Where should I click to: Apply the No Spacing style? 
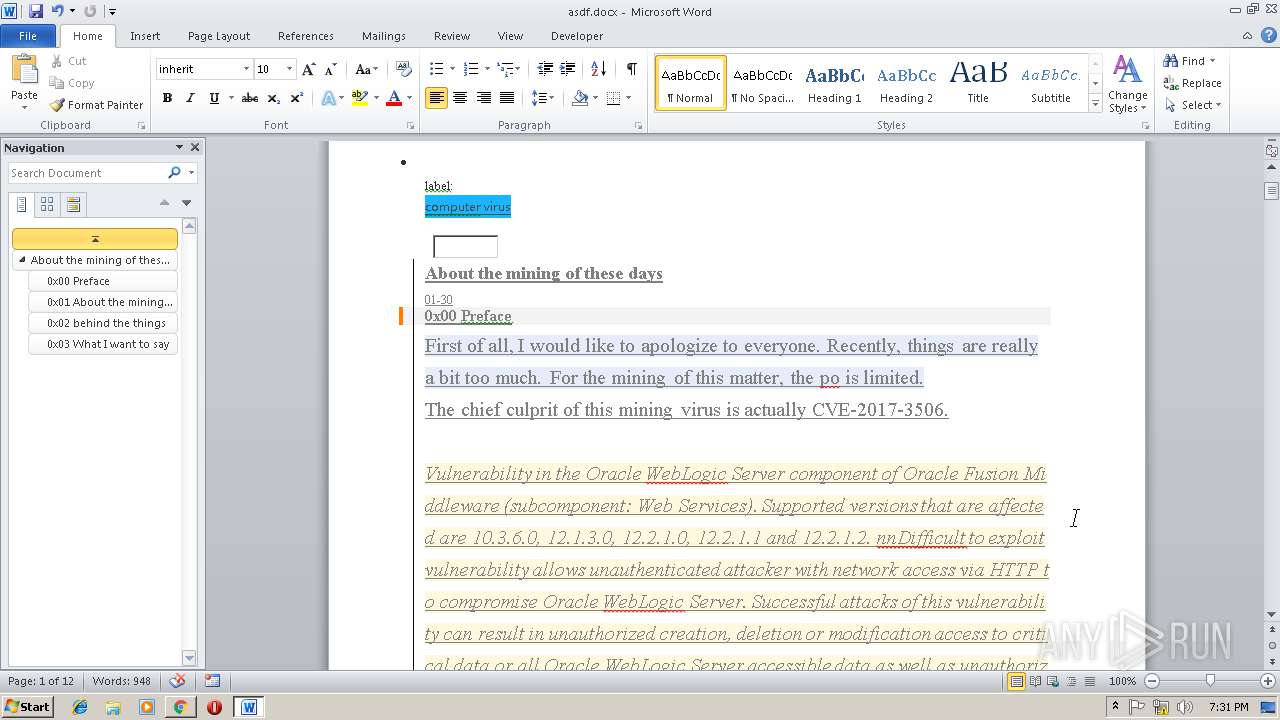click(x=762, y=82)
